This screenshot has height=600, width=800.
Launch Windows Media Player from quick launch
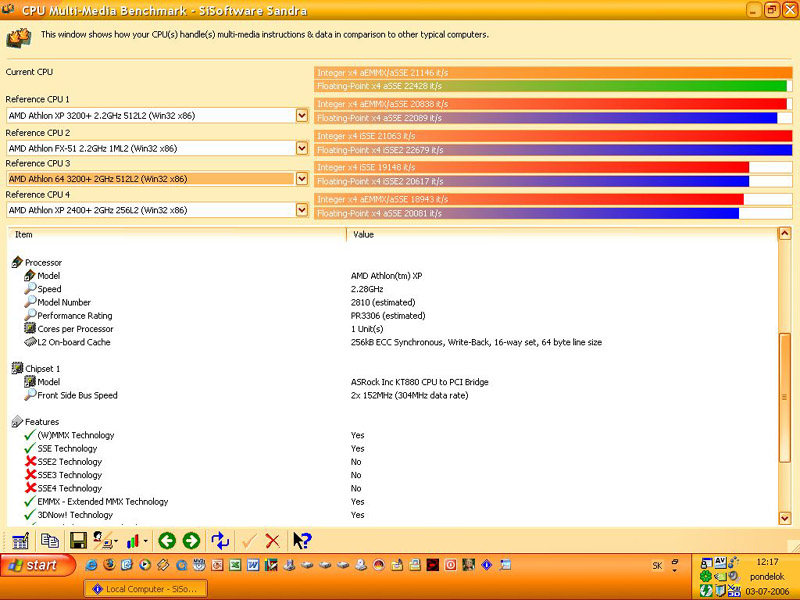pos(145,565)
